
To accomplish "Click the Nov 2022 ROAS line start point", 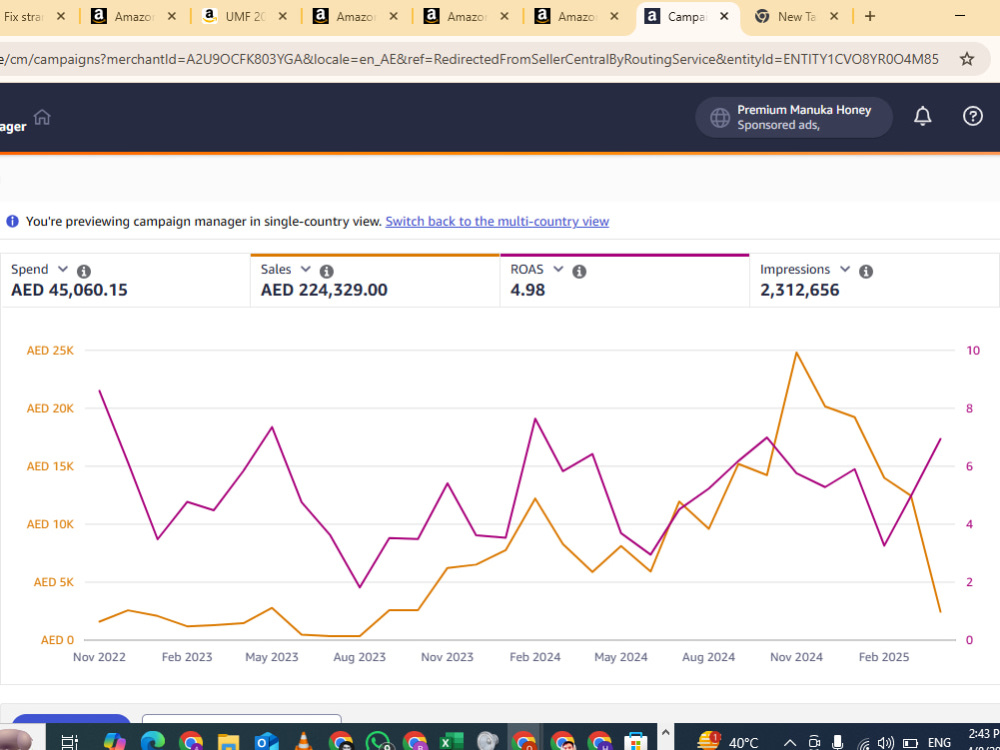I will click(99, 390).
